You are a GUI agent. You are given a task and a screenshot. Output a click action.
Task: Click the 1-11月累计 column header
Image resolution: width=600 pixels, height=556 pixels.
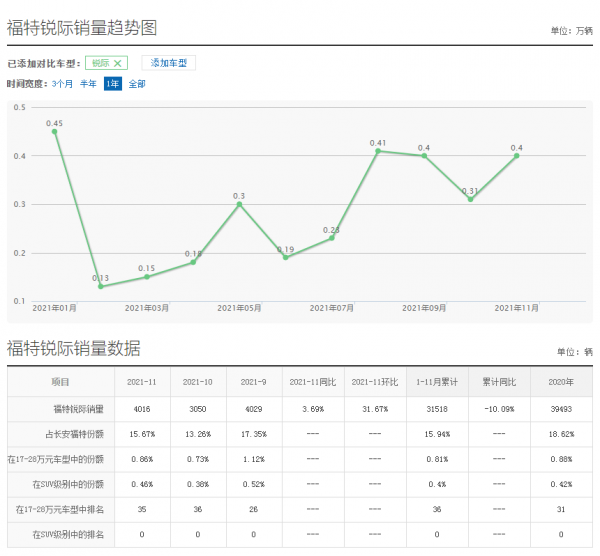[x=437, y=382]
